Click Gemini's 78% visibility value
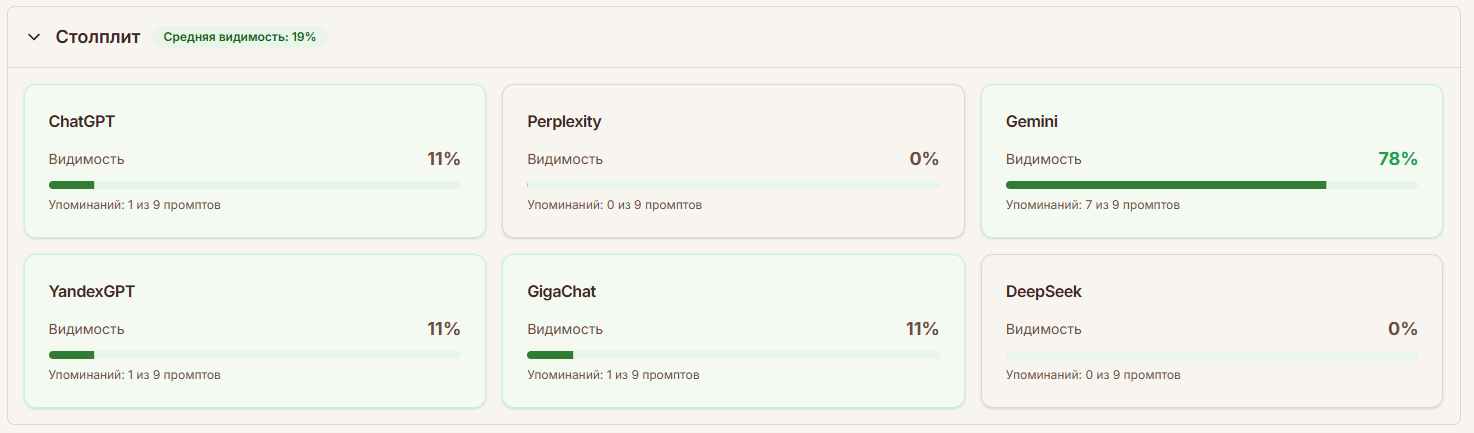 [1397, 159]
